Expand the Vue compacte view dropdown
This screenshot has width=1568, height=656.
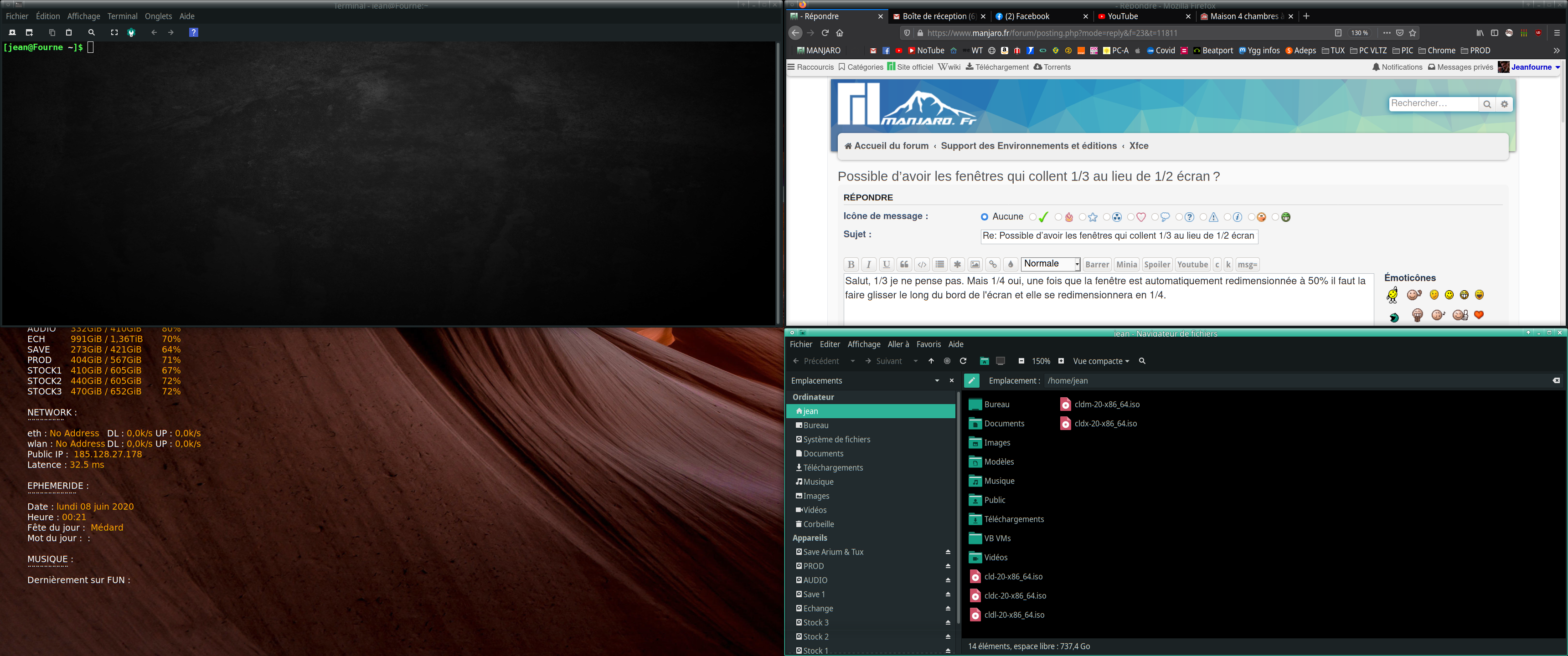tap(1100, 361)
